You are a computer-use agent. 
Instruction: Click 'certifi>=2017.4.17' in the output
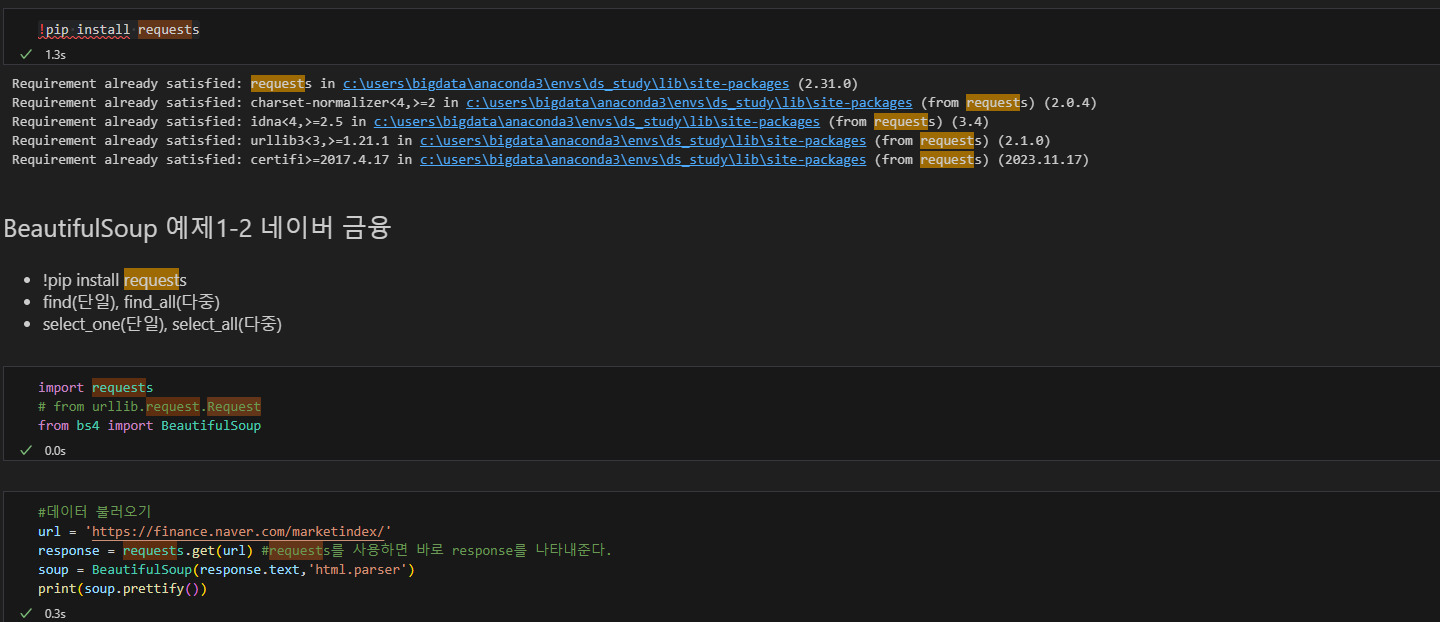[320, 160]
